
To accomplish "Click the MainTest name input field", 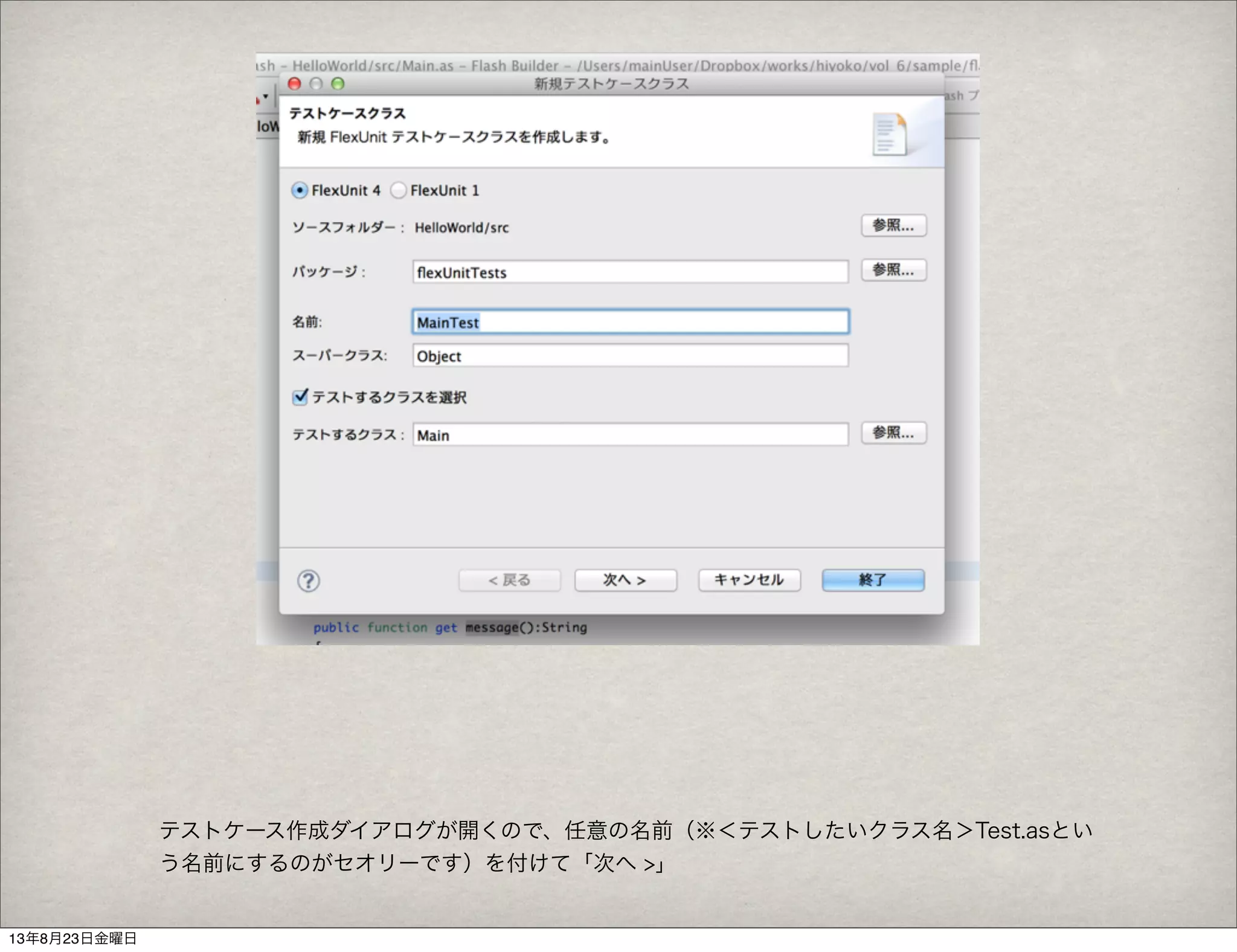I will coord(631,322).
